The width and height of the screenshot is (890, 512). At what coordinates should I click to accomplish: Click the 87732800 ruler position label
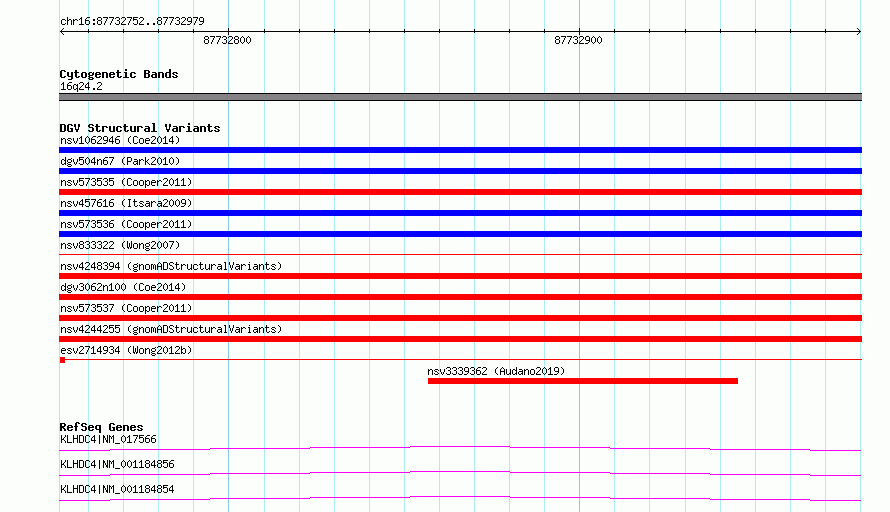(x=227, y=40)
